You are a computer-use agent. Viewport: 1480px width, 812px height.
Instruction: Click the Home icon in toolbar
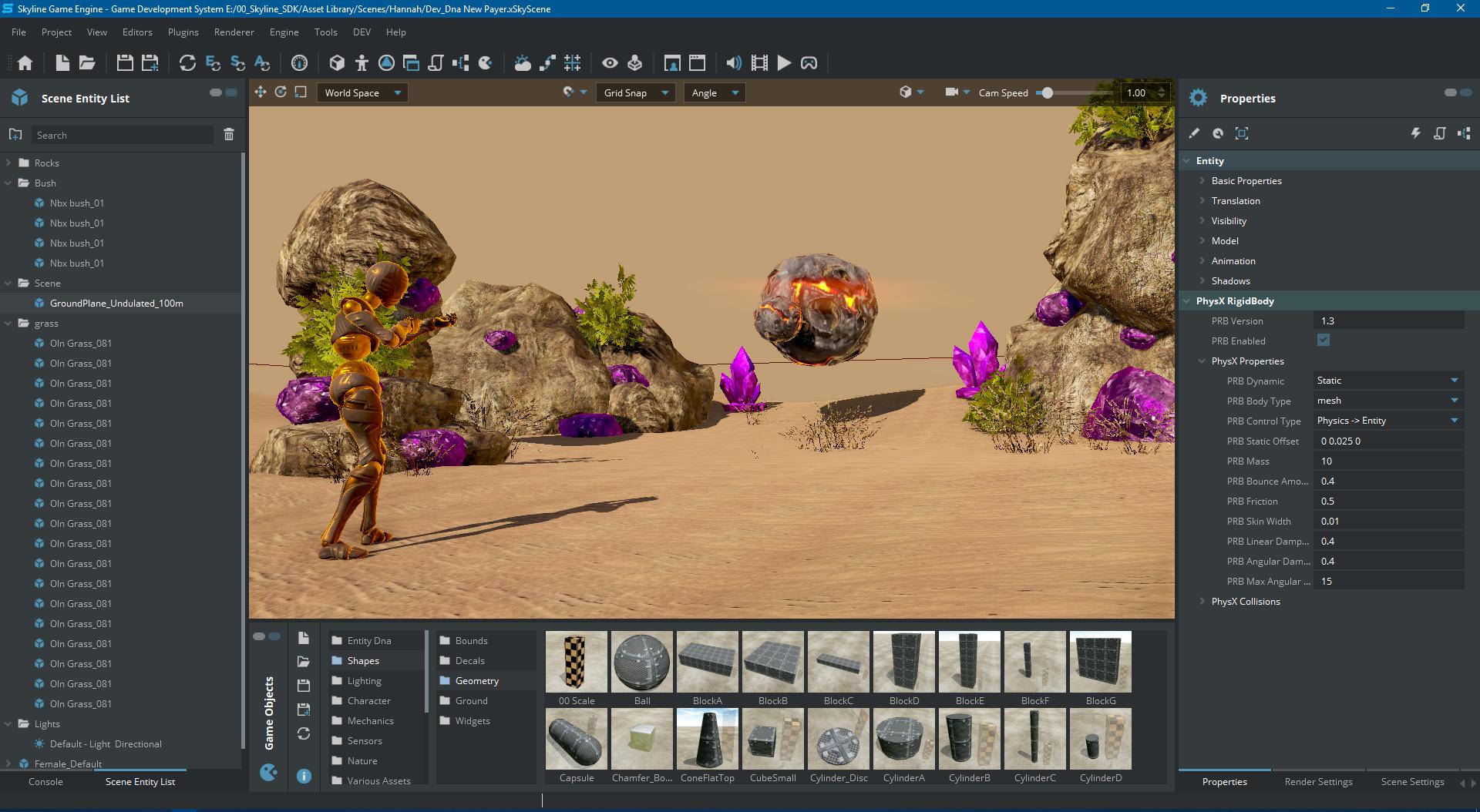(x=25, y=63)
